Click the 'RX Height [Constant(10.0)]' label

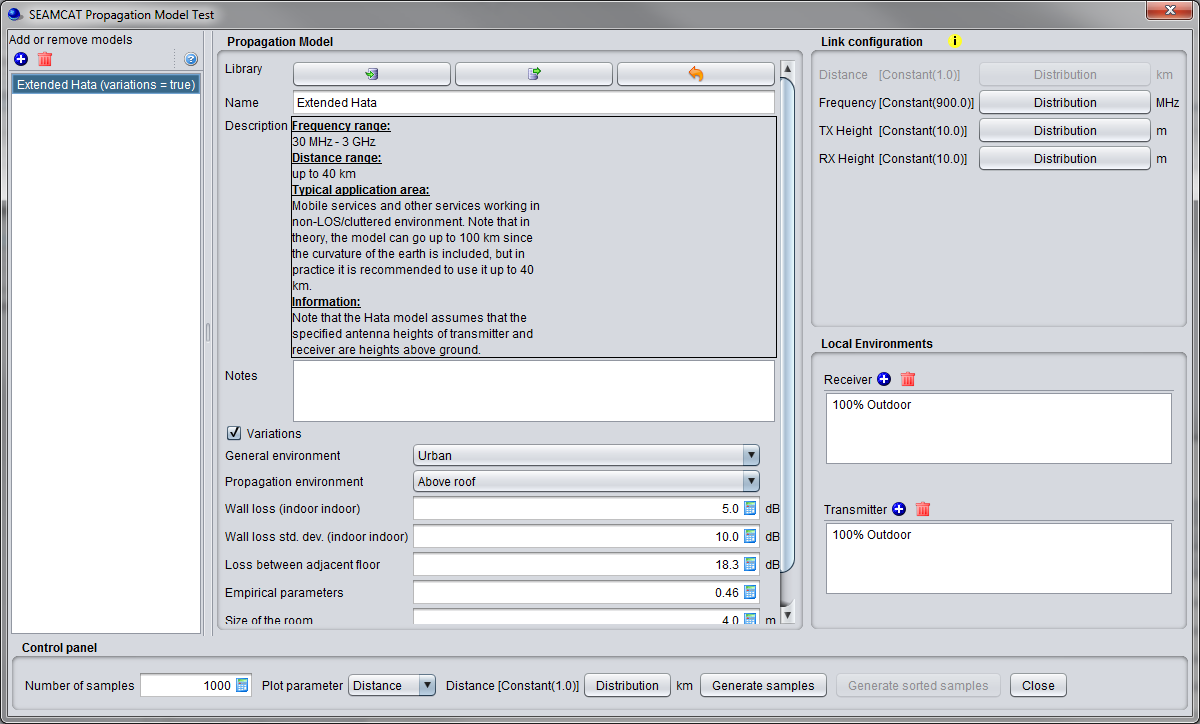[893, 159]
